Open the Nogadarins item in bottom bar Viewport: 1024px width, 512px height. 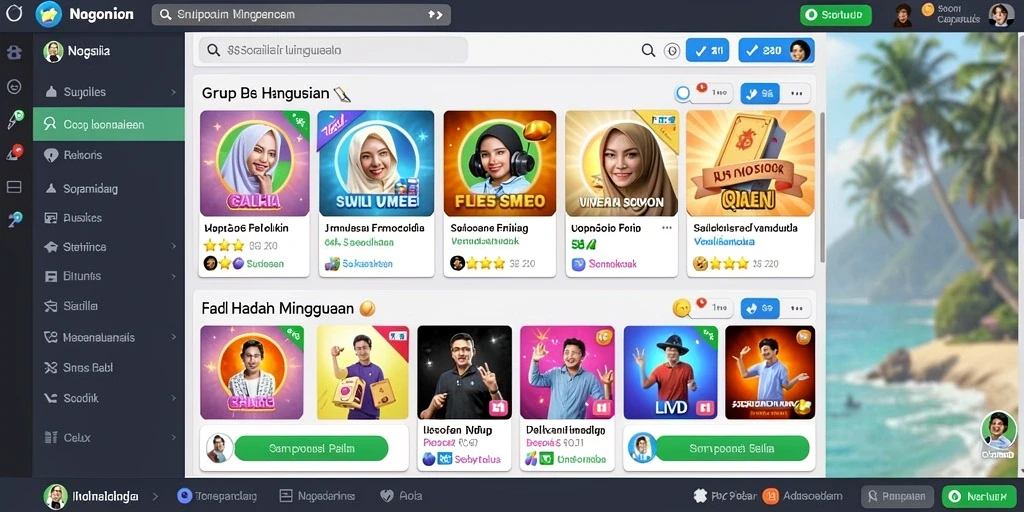coord(317,496)
